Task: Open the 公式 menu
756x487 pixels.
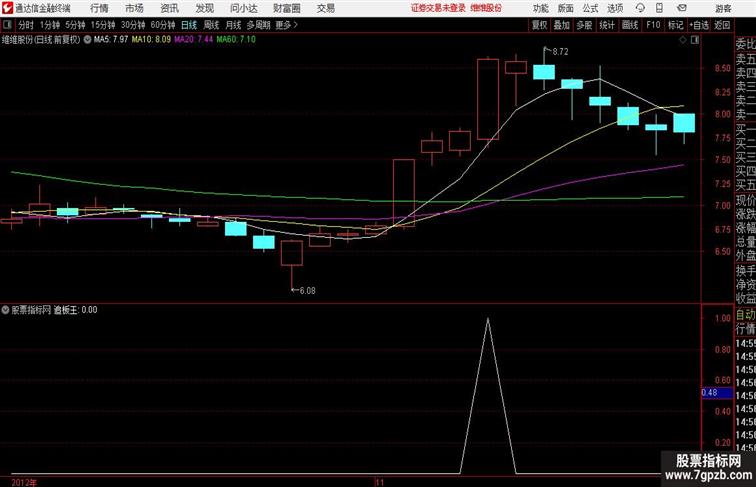Action: pyautogui.click(x=590, y=8)
